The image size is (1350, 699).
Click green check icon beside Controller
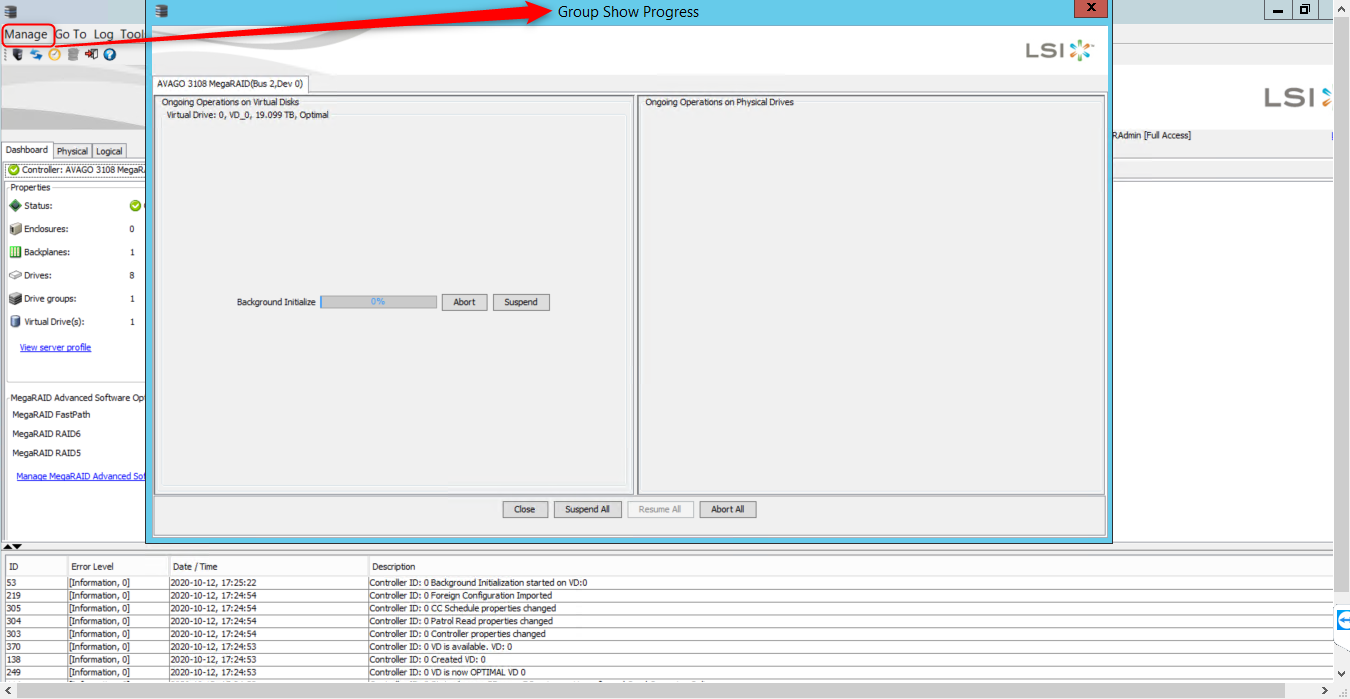coord(14,170)
